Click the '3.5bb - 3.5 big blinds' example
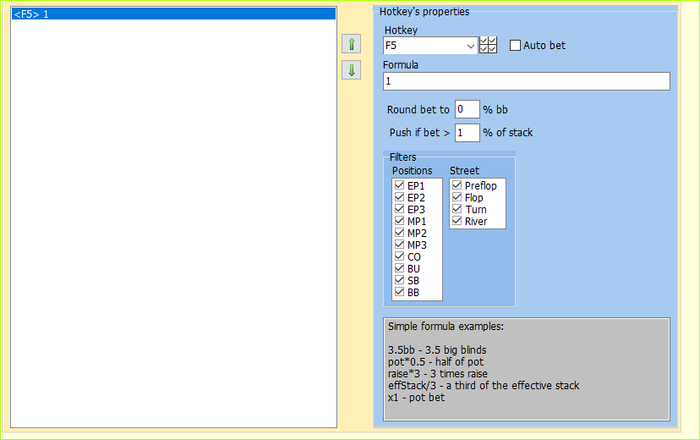The height and width of the screenshot is (440, 700). click(437, 350)
